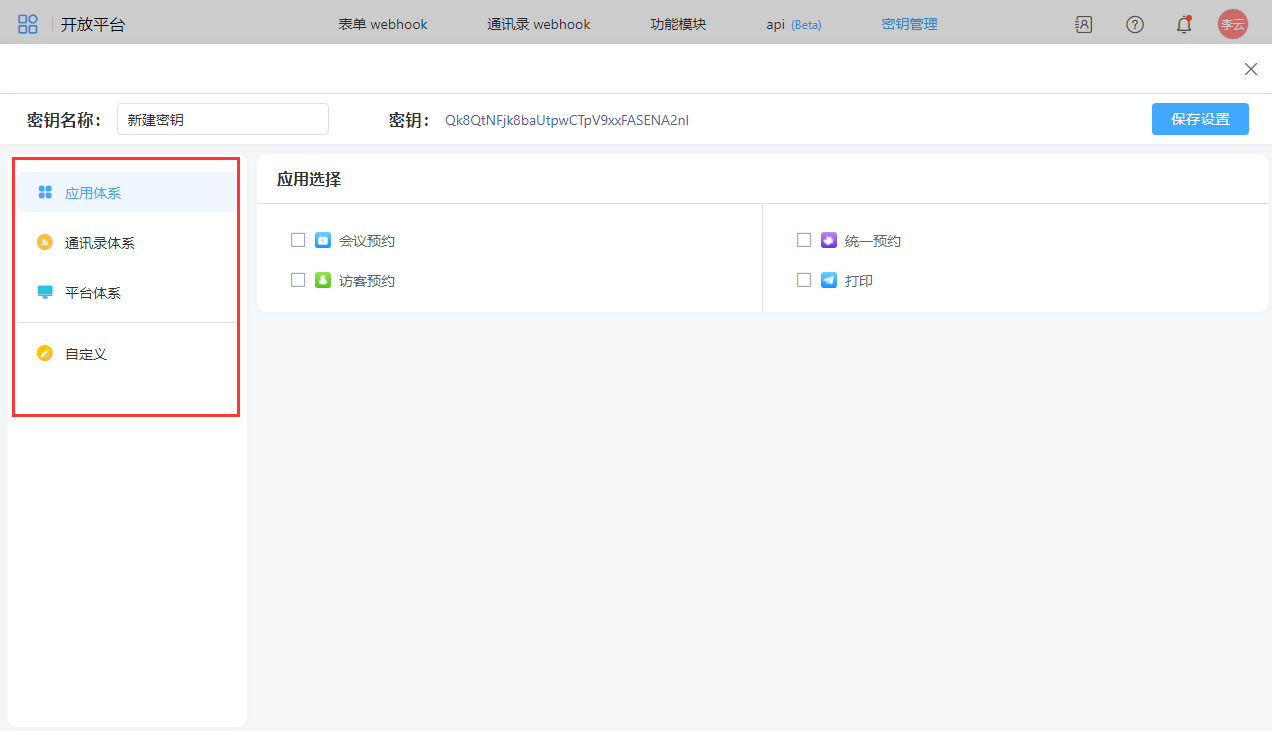Open the notifications bell
The height and width of the screenshot is (731, 1272).
point(1184,24)
